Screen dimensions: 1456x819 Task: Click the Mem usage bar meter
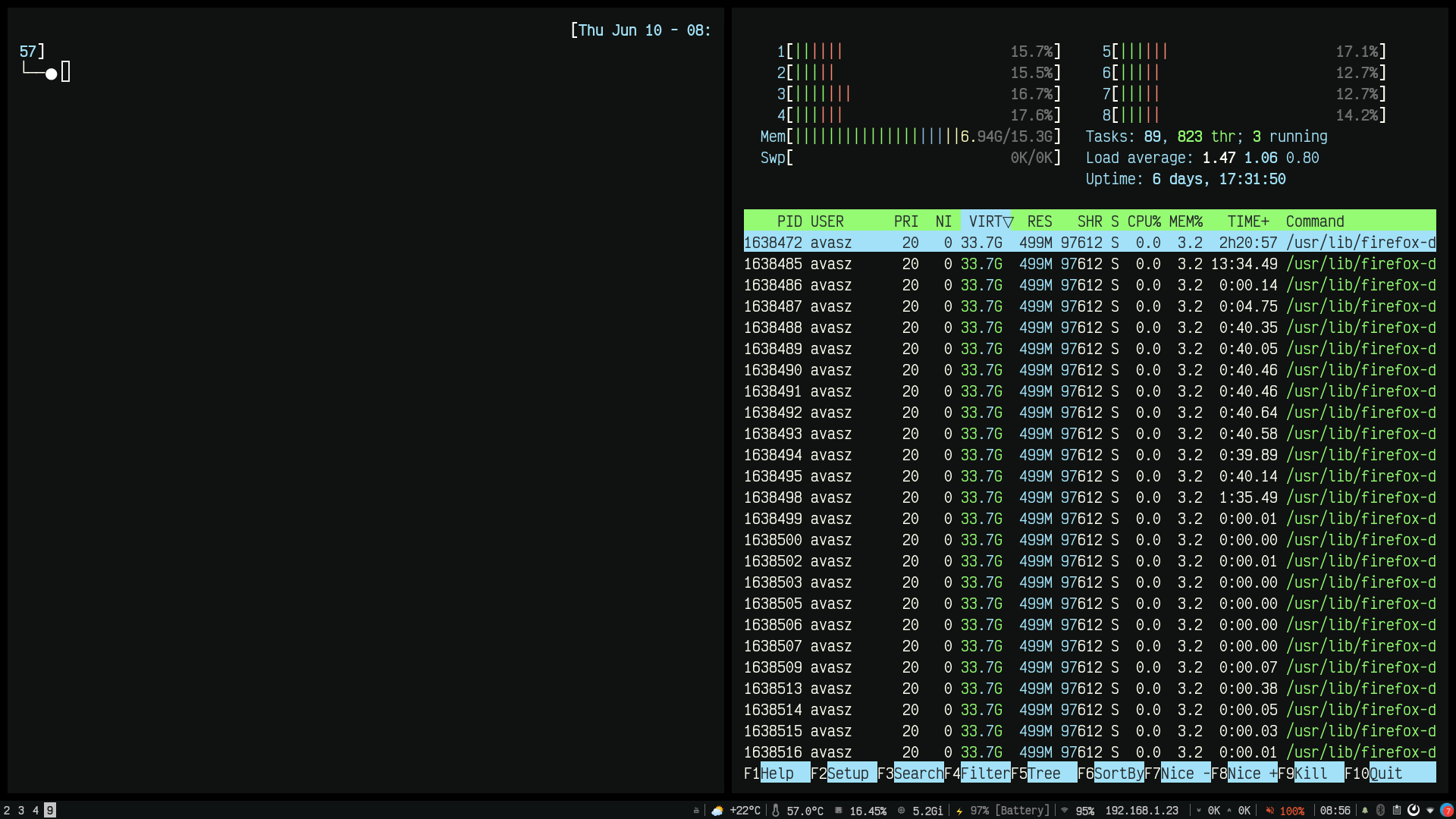[x=910, y=136]
